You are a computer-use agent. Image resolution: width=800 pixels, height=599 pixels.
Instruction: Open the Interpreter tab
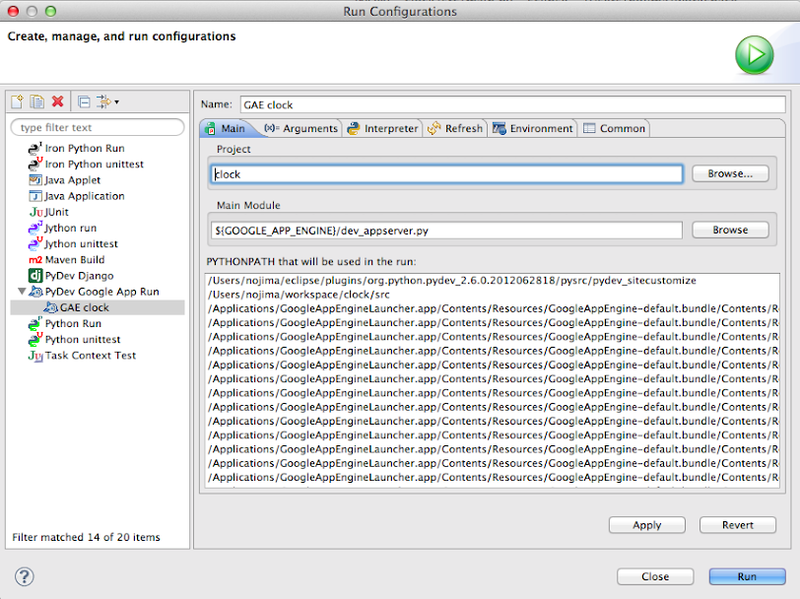point(382,129)
